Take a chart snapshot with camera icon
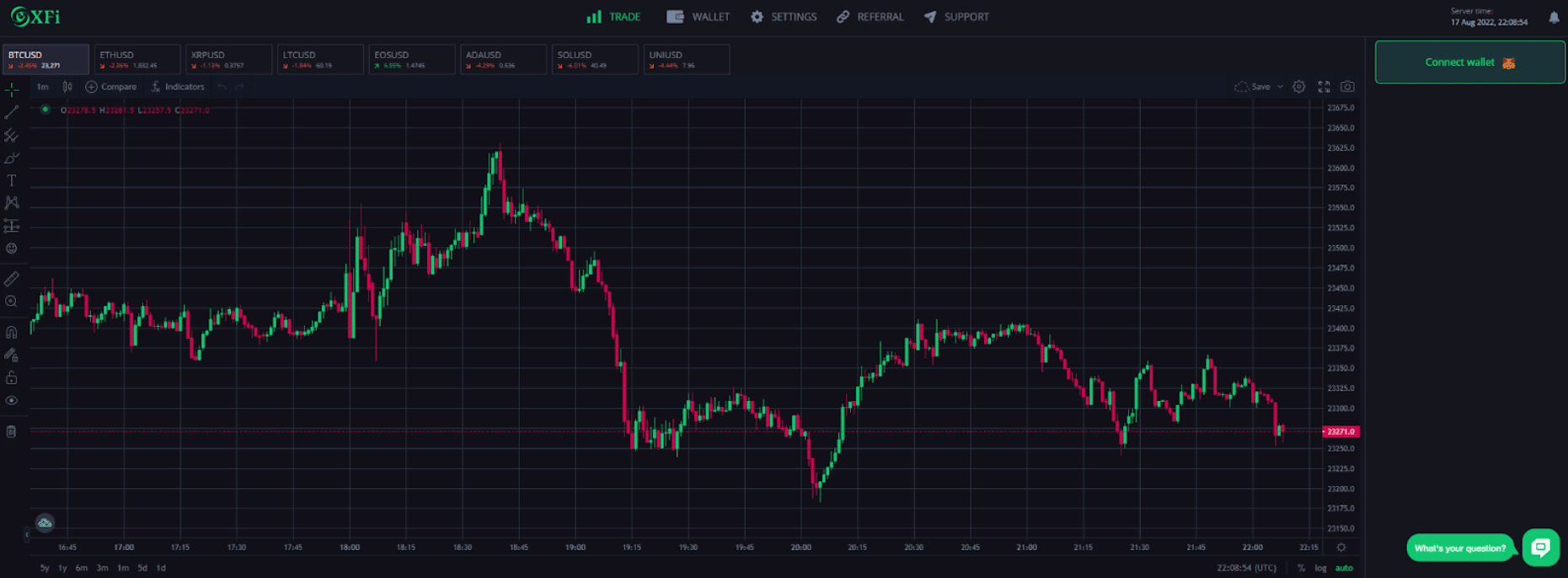 tap(1348, 87)
